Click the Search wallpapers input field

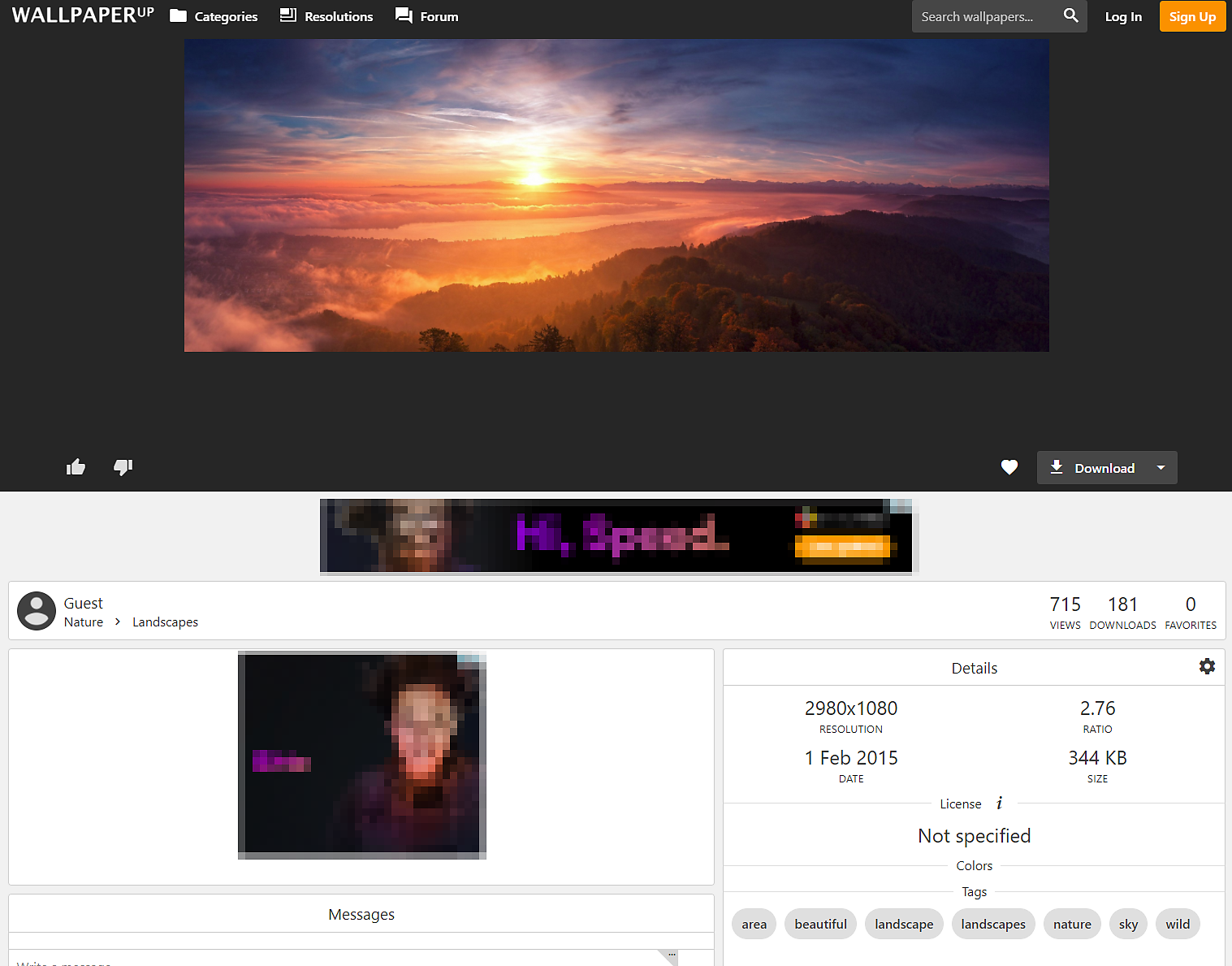coord(983,16)
